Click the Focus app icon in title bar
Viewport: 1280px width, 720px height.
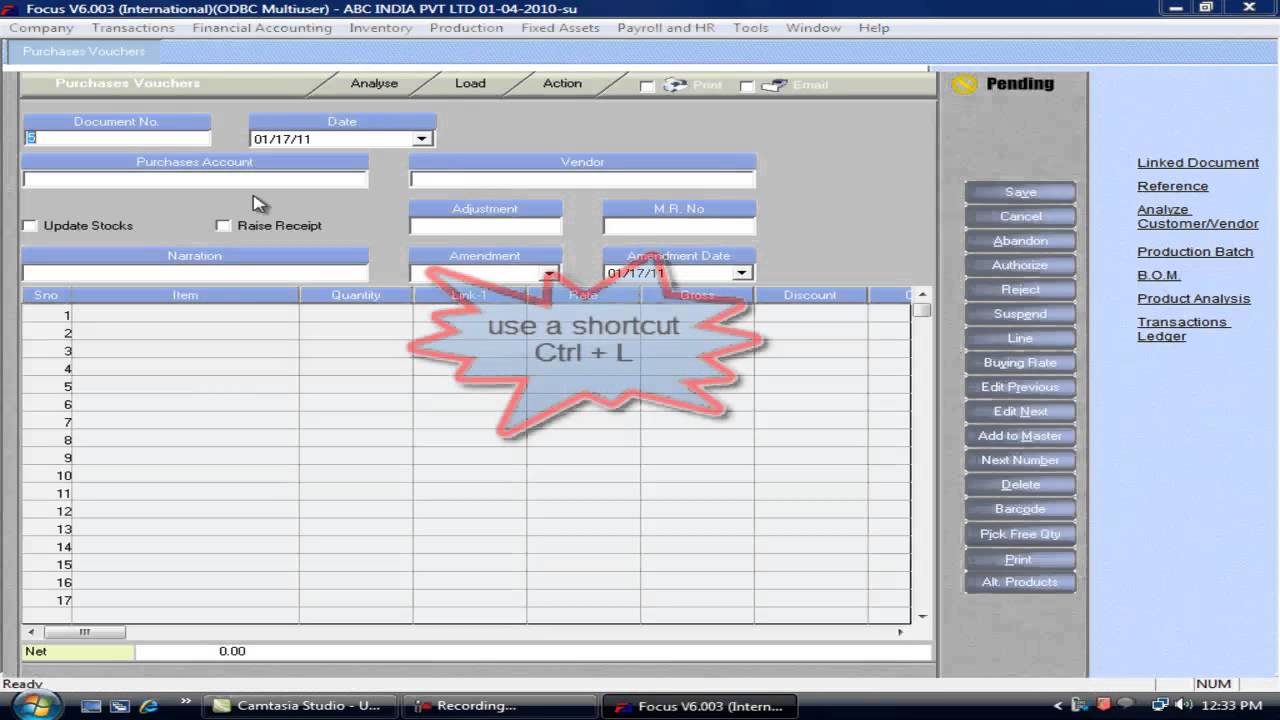[9, 9]
